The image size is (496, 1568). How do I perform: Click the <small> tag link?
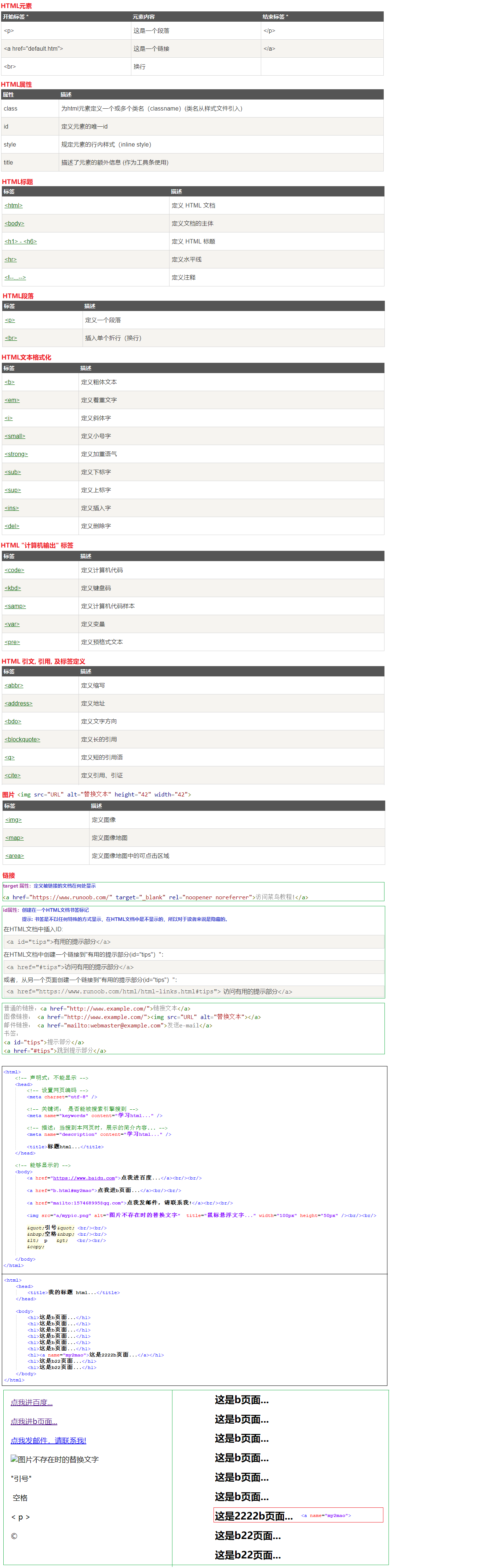coord(15,436)
